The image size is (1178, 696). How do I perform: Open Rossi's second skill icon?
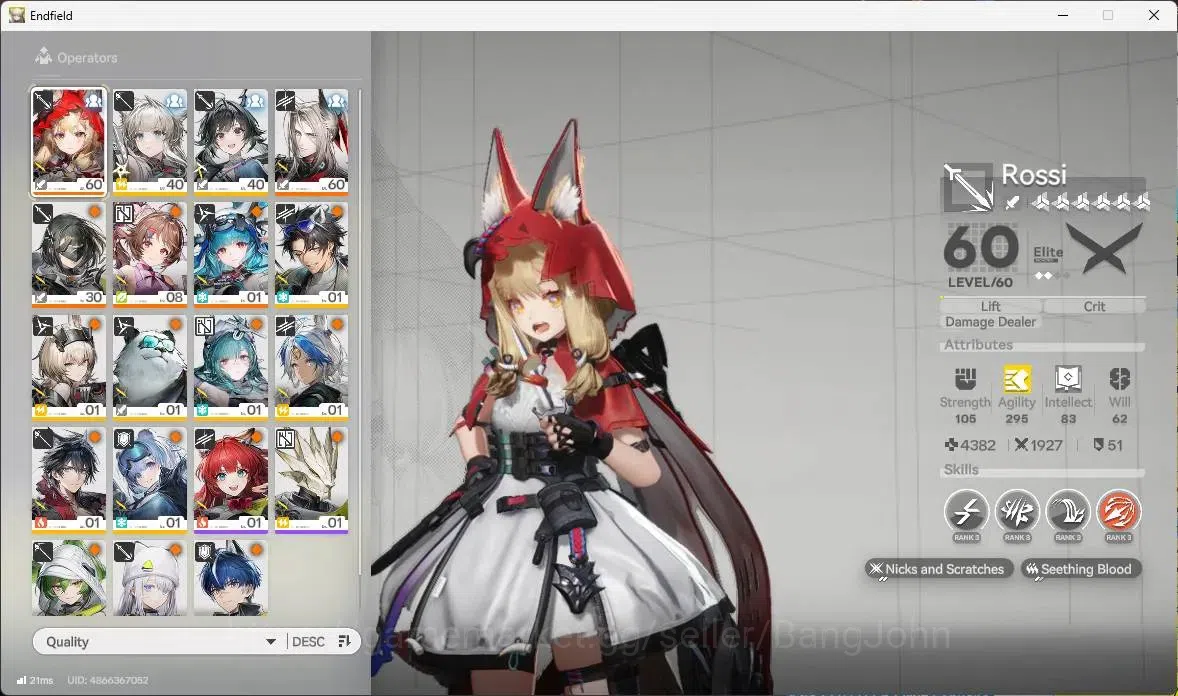[1017, 513]
